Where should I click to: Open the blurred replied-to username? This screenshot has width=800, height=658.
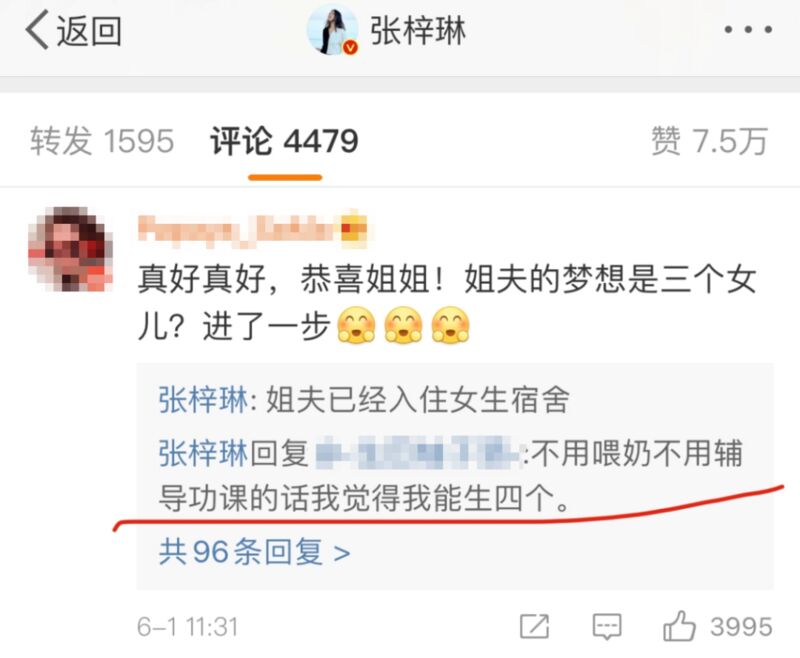coord(417,453)
